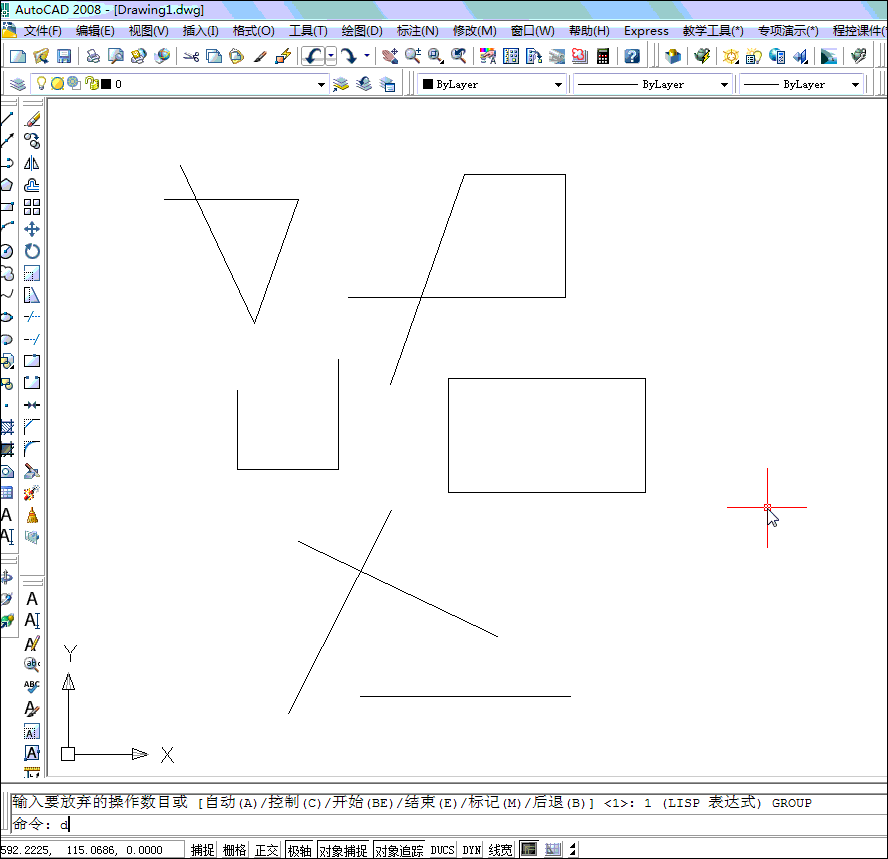Select the Fillet tool
The height and width of the screenshot is (859, 888).
[x=32, y=448]
